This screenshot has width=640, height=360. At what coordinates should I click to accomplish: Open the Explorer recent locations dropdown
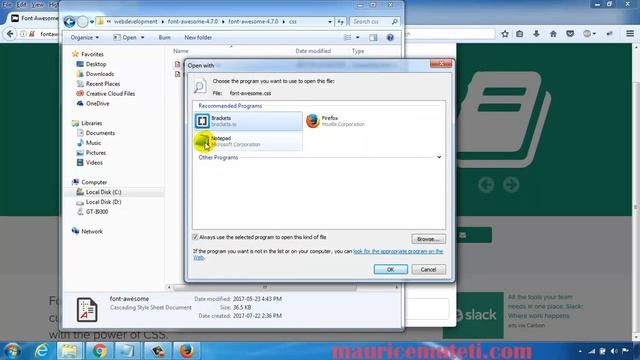tap(92, 22)
